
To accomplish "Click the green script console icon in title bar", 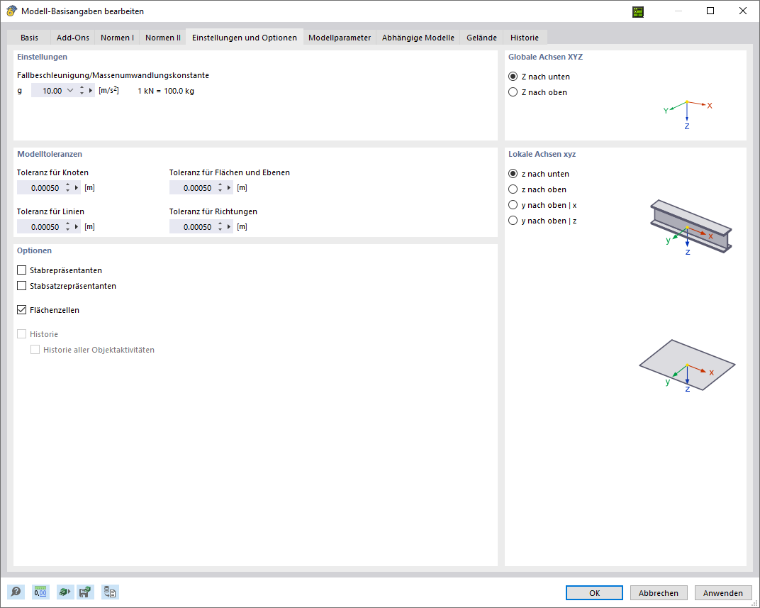I will click(x=638, y=12).
